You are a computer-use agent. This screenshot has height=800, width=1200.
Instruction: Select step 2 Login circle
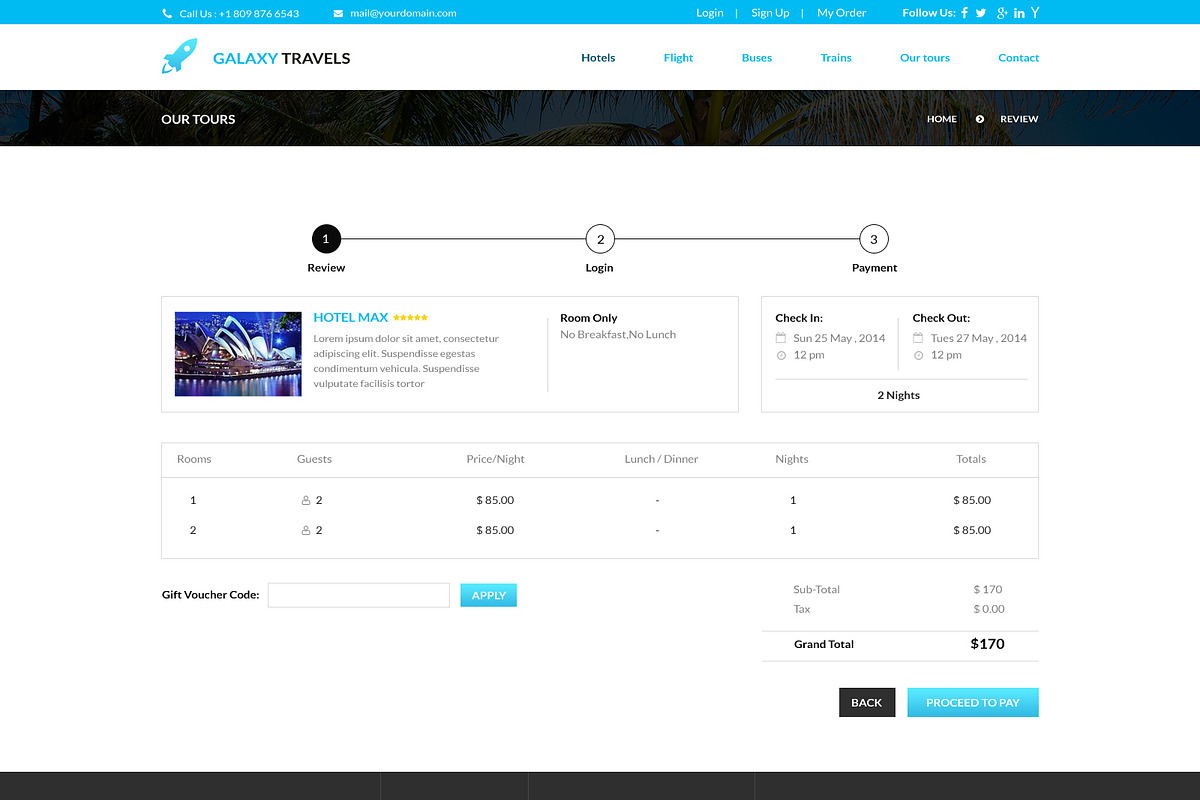[600, 239]
